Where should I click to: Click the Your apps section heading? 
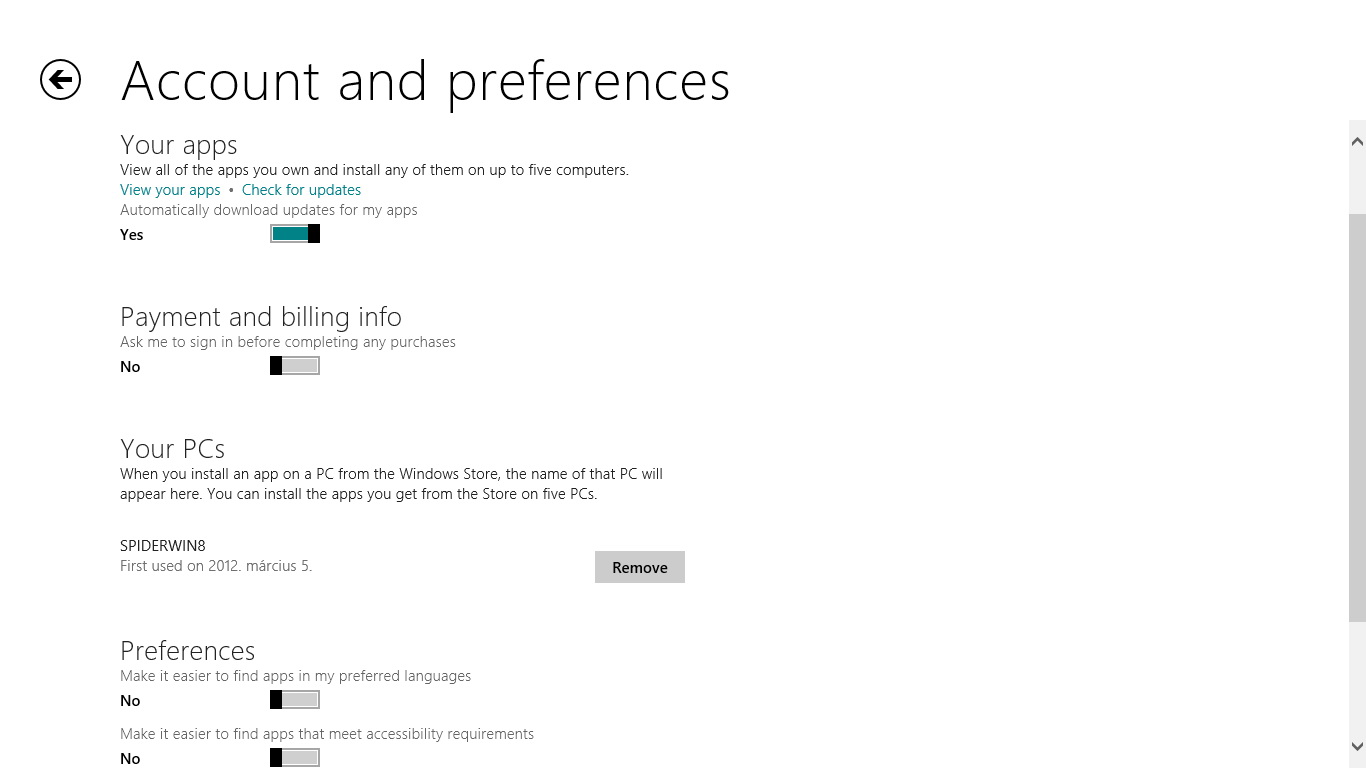(x=179, y=146)
